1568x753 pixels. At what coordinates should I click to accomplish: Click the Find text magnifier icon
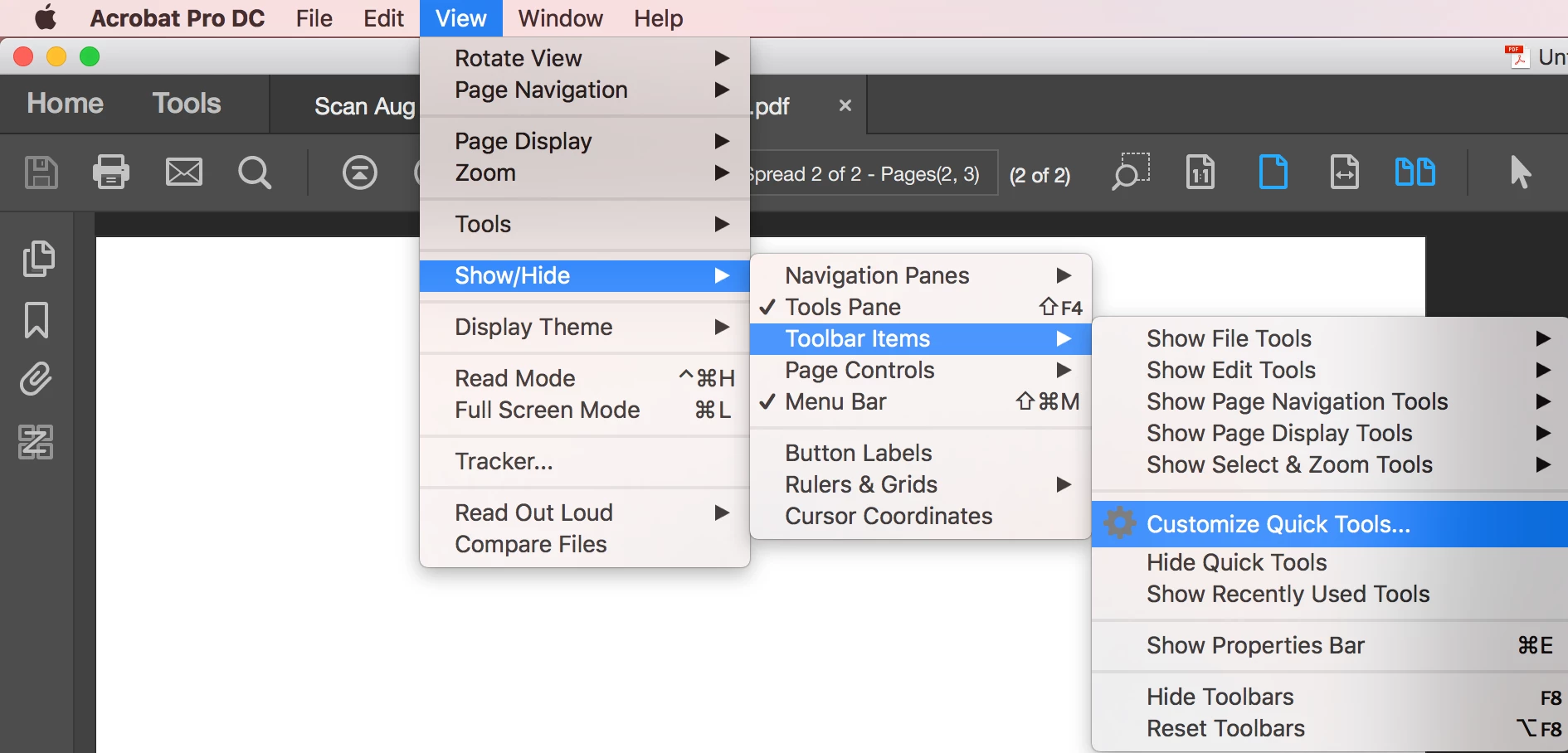[x=255, y=173]
